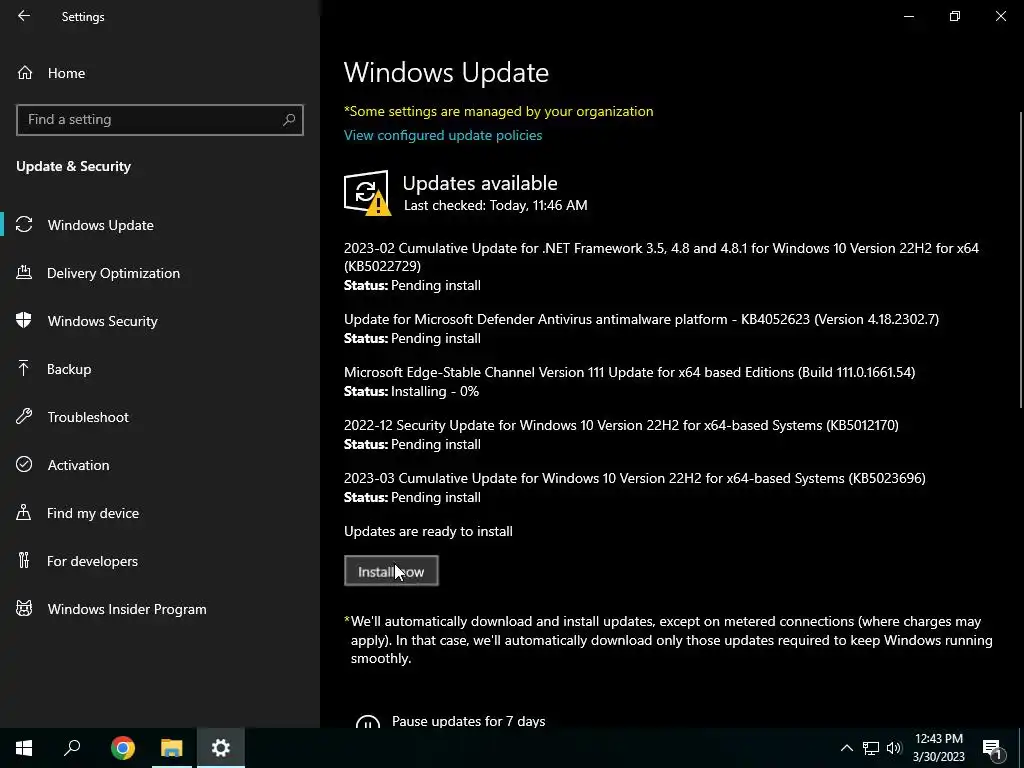Click the Microsoft Defender Antivirus KB4052623 update text

click(641, 319)
